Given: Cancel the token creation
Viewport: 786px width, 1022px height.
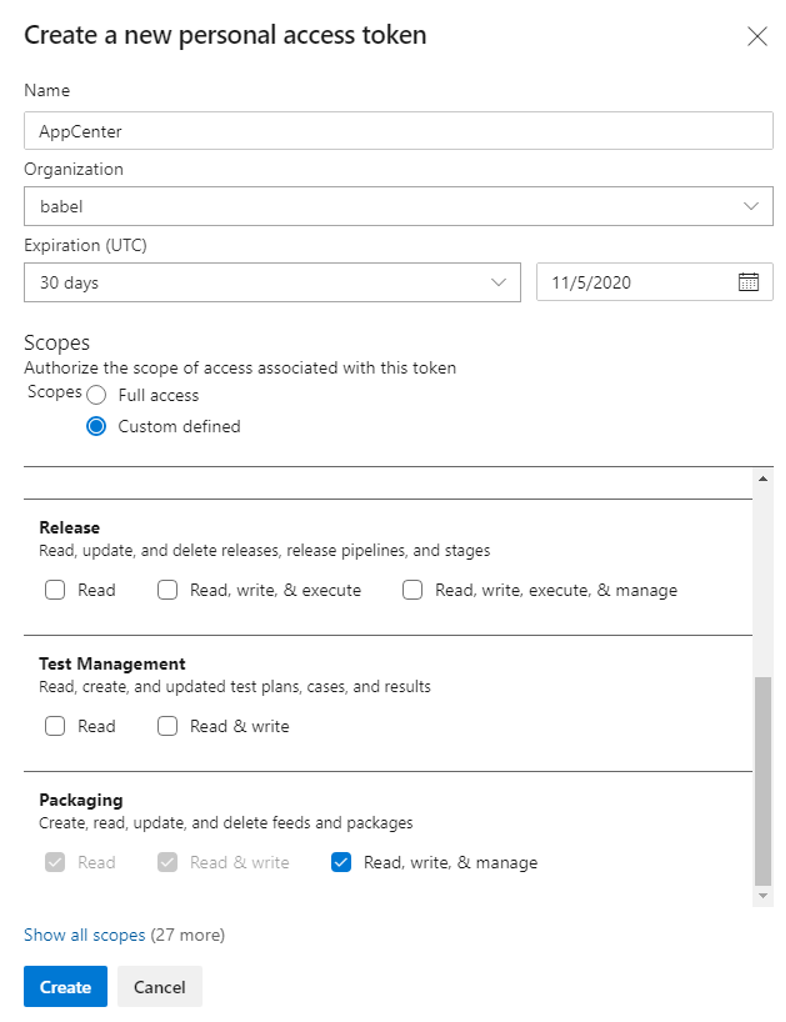Looking at the screenshot, I should click(x=160, y=986).
